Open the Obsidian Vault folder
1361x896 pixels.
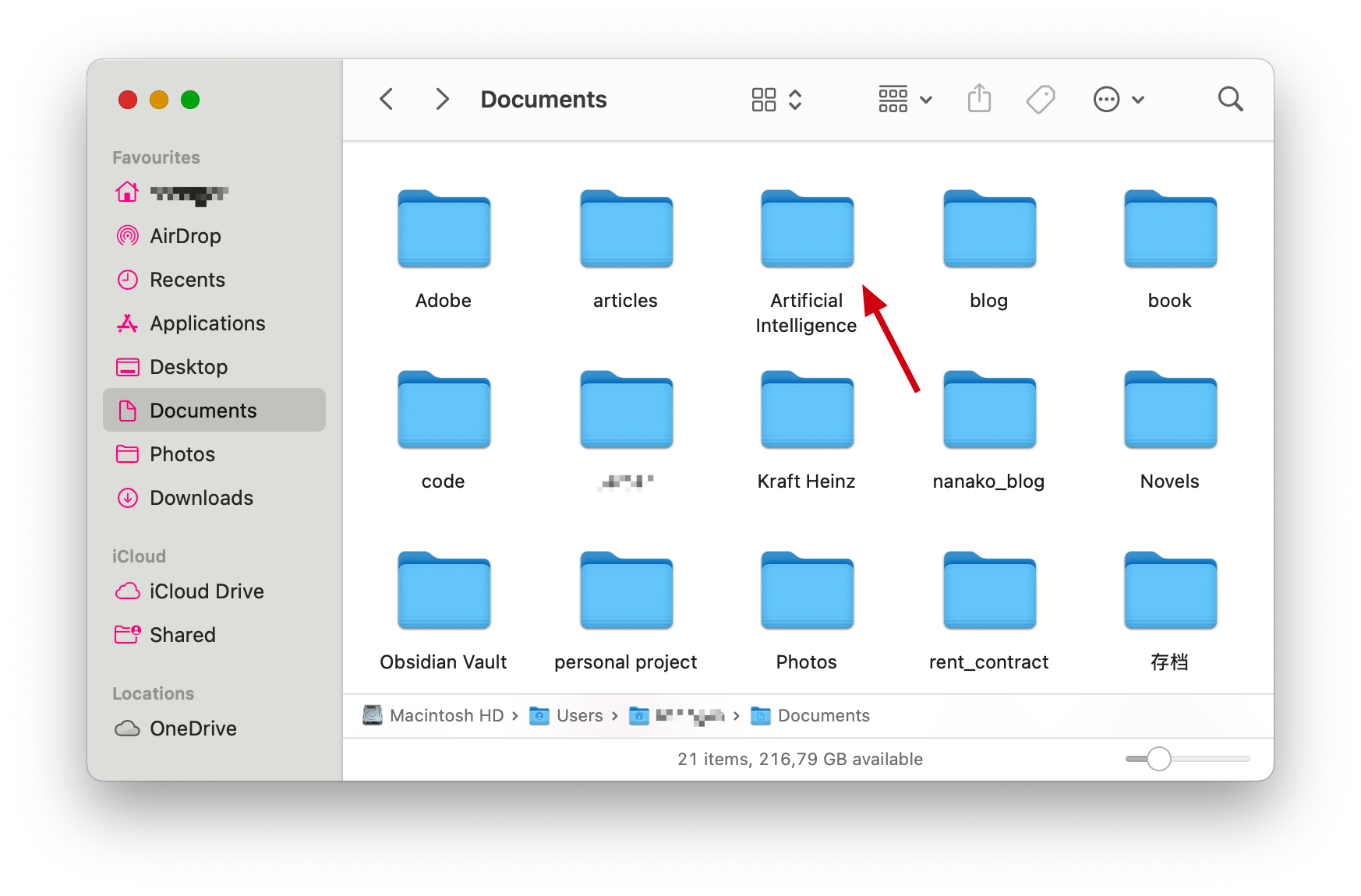tap(444, 591)
